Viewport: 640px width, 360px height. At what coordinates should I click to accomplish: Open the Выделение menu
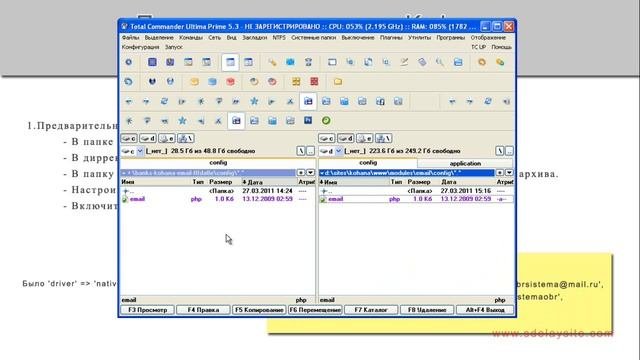coord(159,38)
